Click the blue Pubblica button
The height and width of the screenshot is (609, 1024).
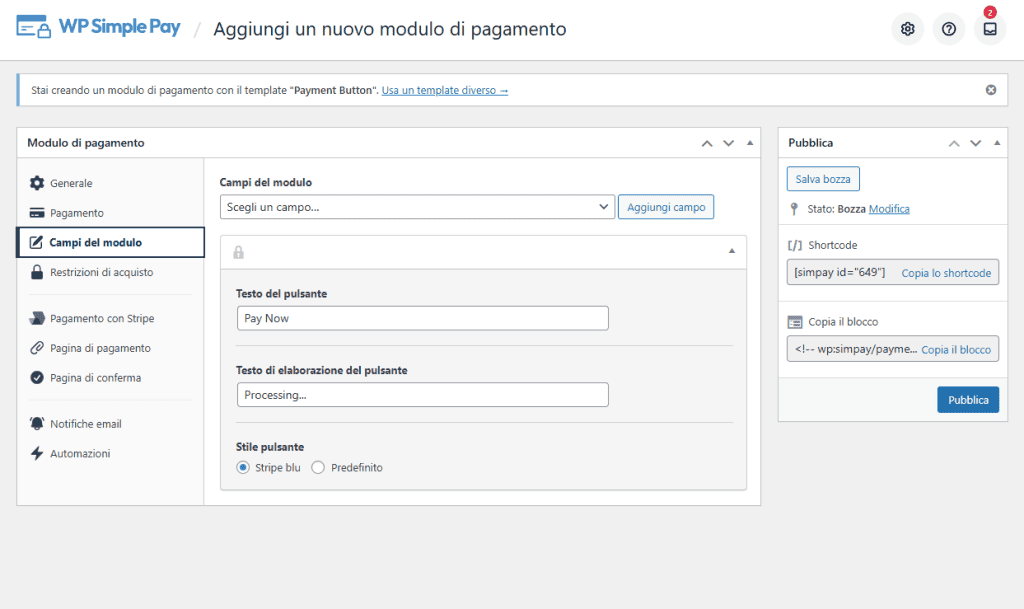point(967,400)
